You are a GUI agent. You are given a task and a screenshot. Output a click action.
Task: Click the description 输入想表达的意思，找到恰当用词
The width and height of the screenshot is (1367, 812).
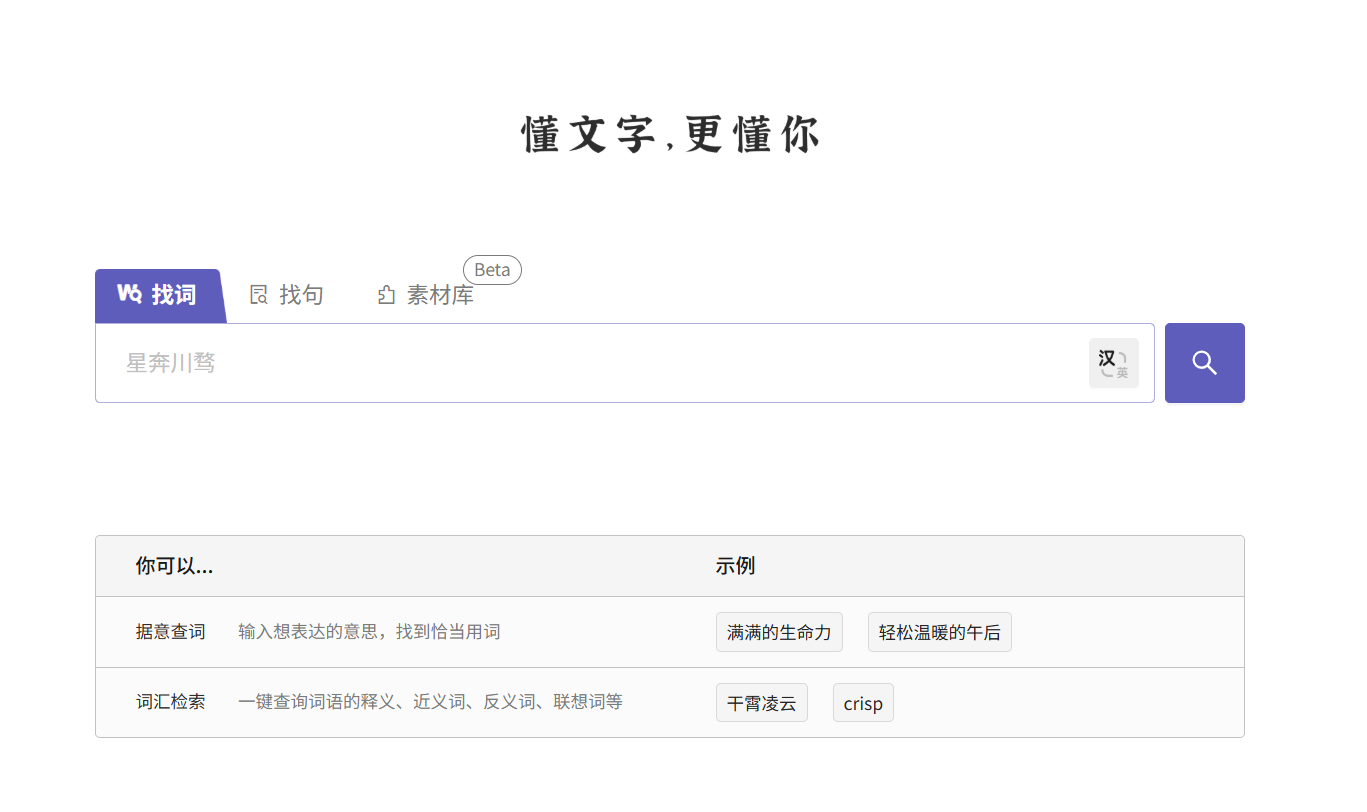[x=369, y=632]
